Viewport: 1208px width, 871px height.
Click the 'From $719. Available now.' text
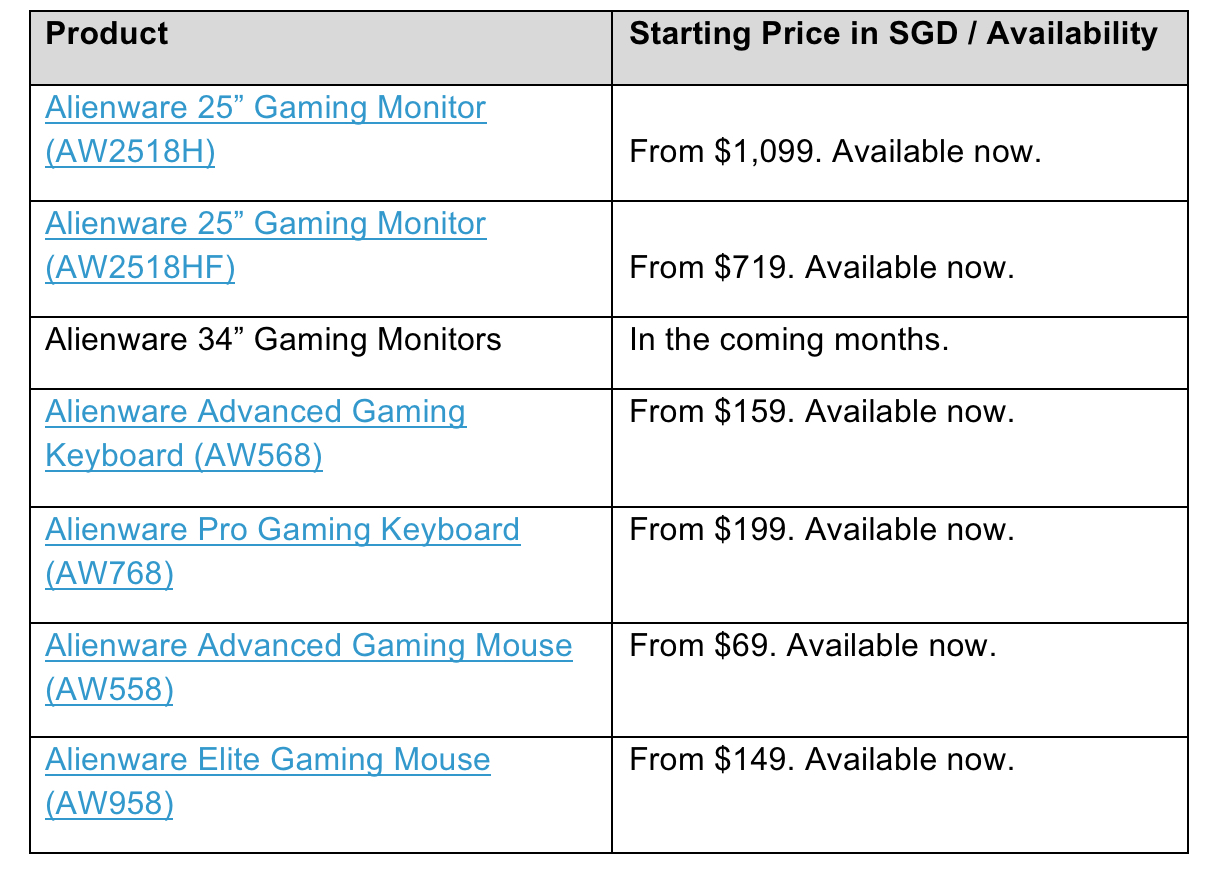point(822,268)
